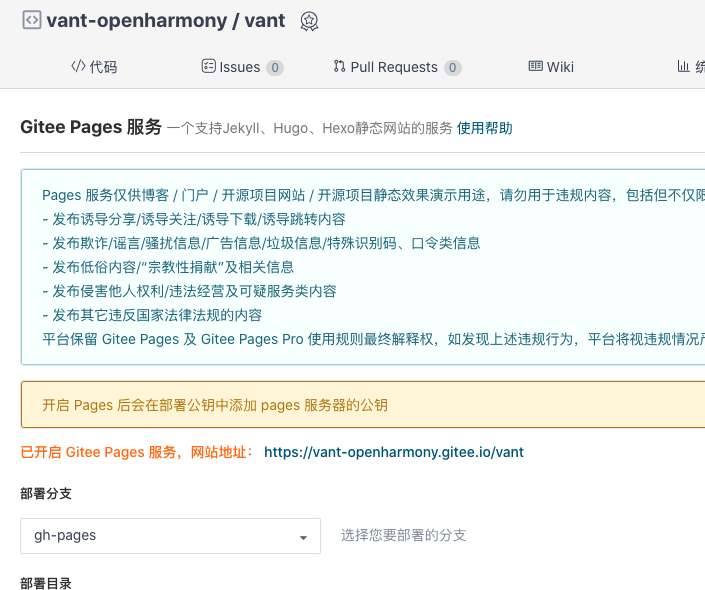Click the code icon on 代码 tab
The width and height of the screenshot is (705, 590).
pyautogui.click(x=78, y=67)
